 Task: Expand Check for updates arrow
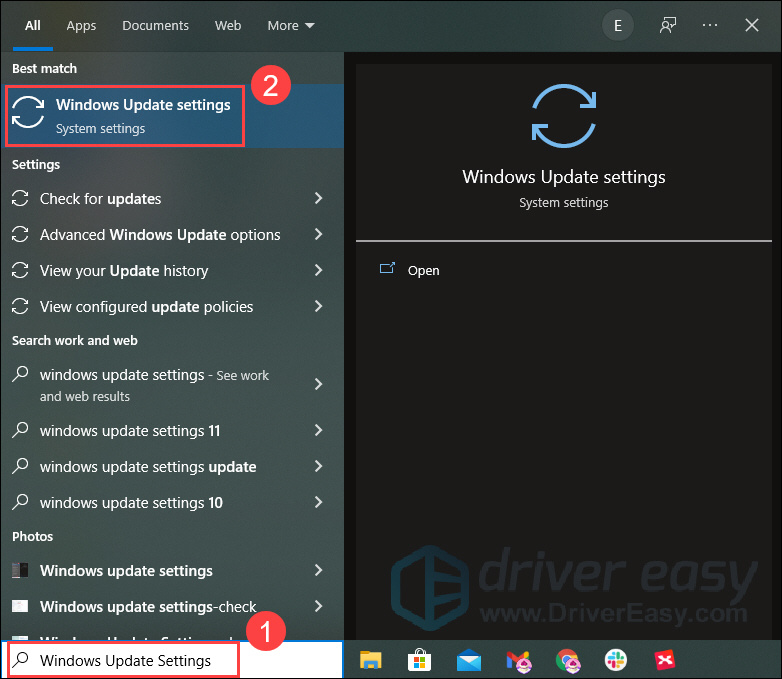(318, 199)
